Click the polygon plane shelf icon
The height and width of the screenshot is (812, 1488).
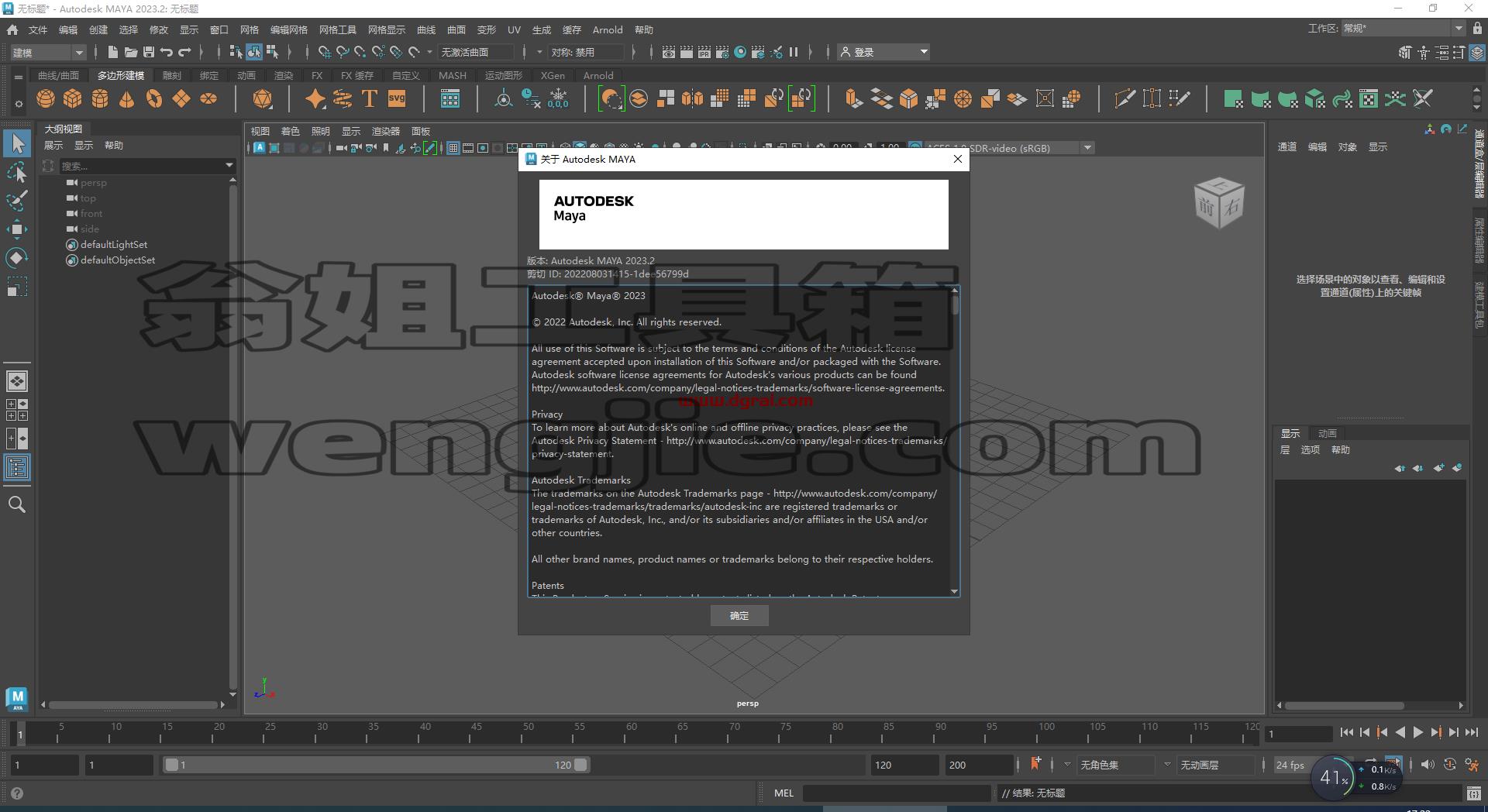(181, 99)
